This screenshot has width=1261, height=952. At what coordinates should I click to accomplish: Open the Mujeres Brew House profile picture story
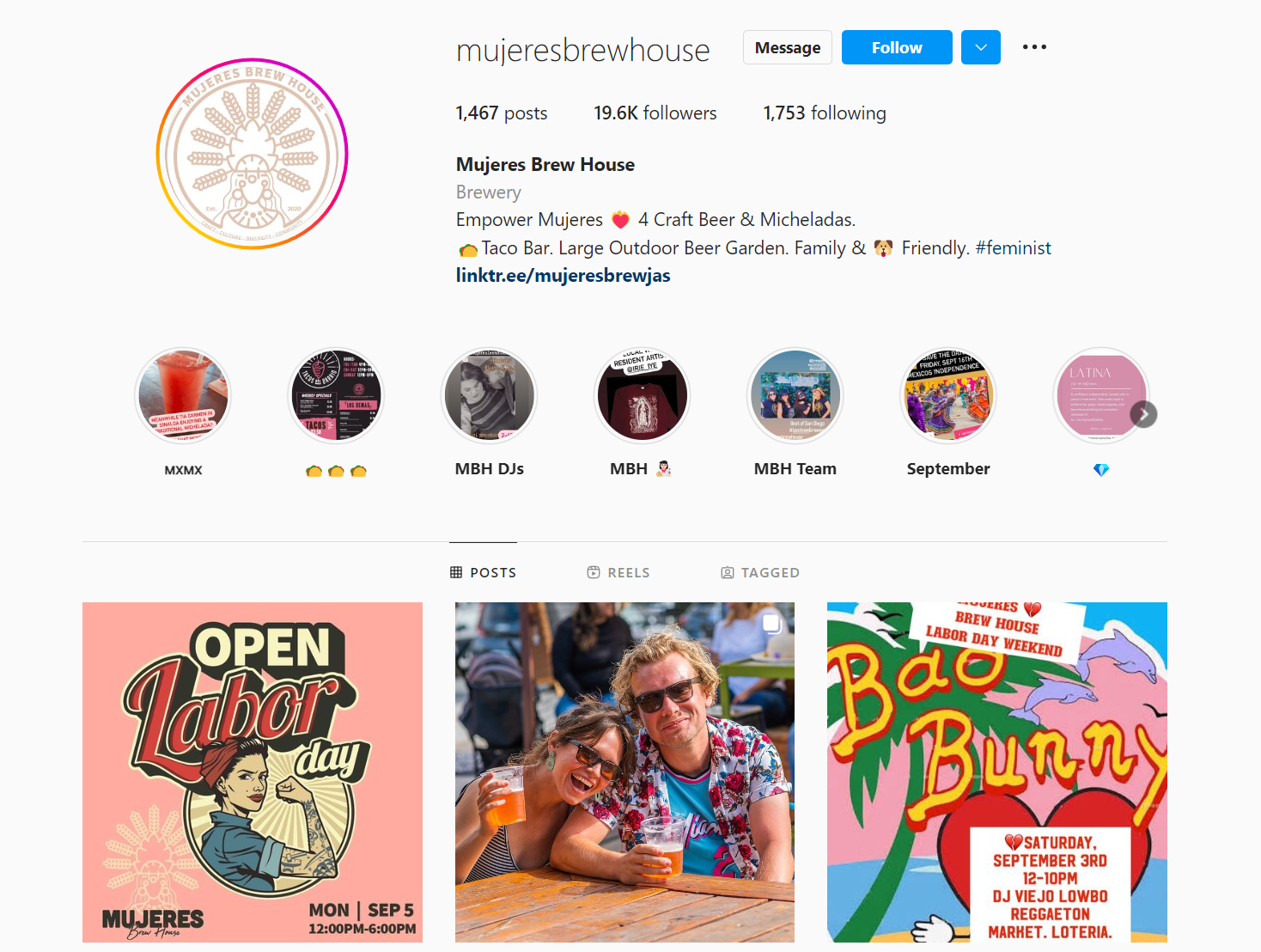point(252,154)
